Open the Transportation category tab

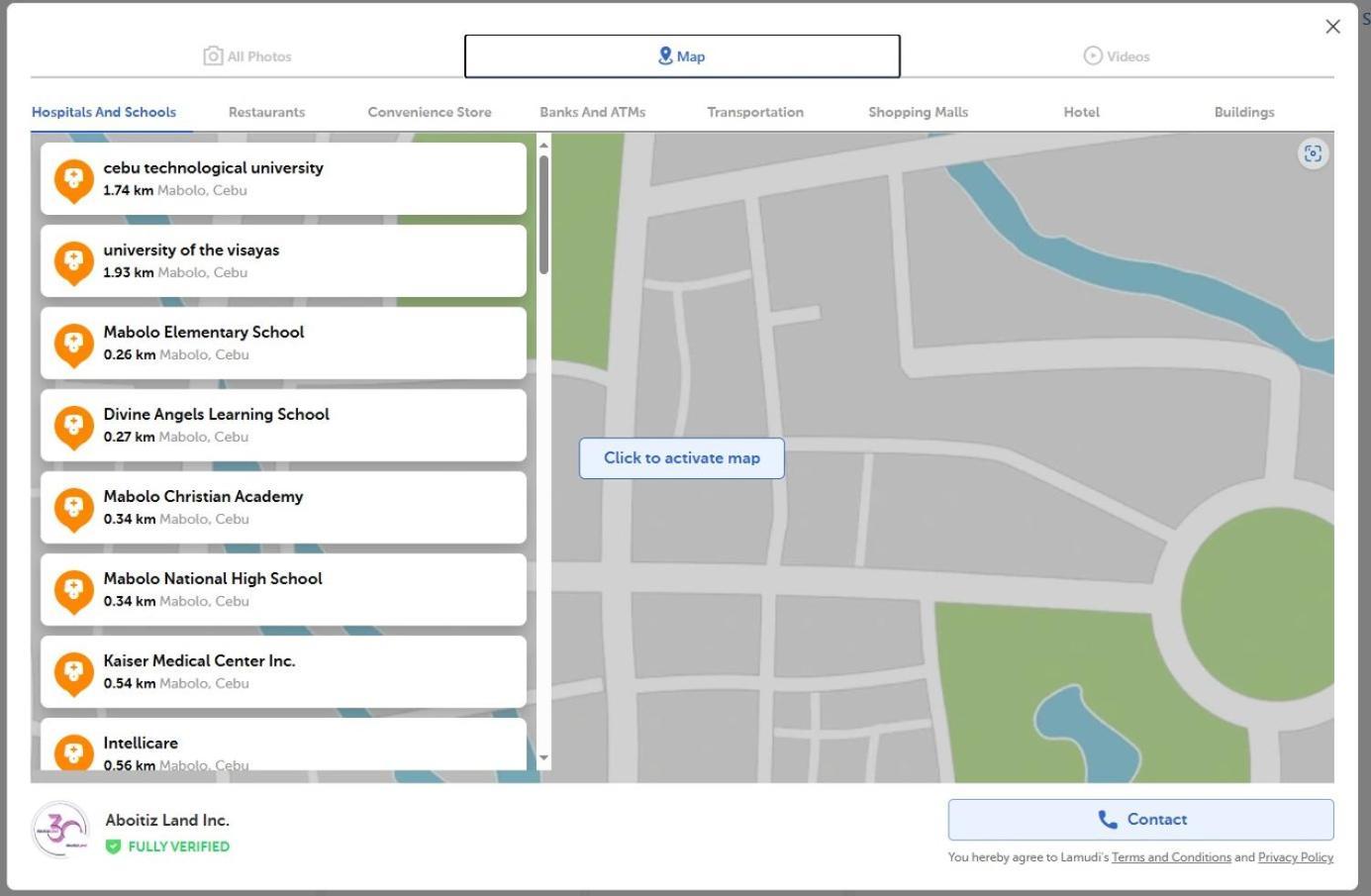(x=754, y=112)
